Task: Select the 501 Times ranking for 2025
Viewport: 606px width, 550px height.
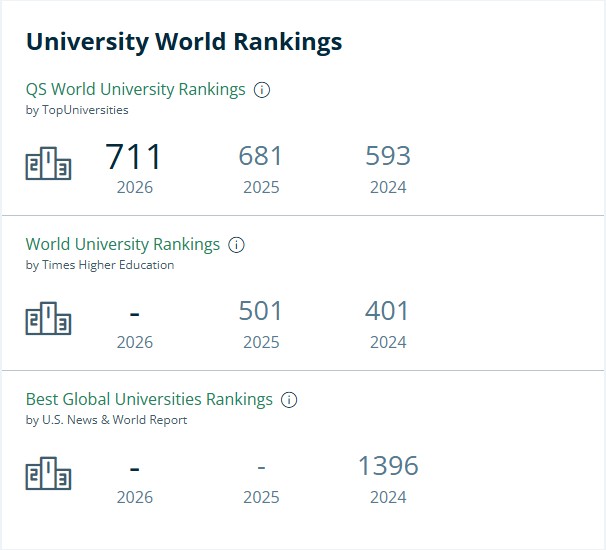Action: tap(260, 311)
